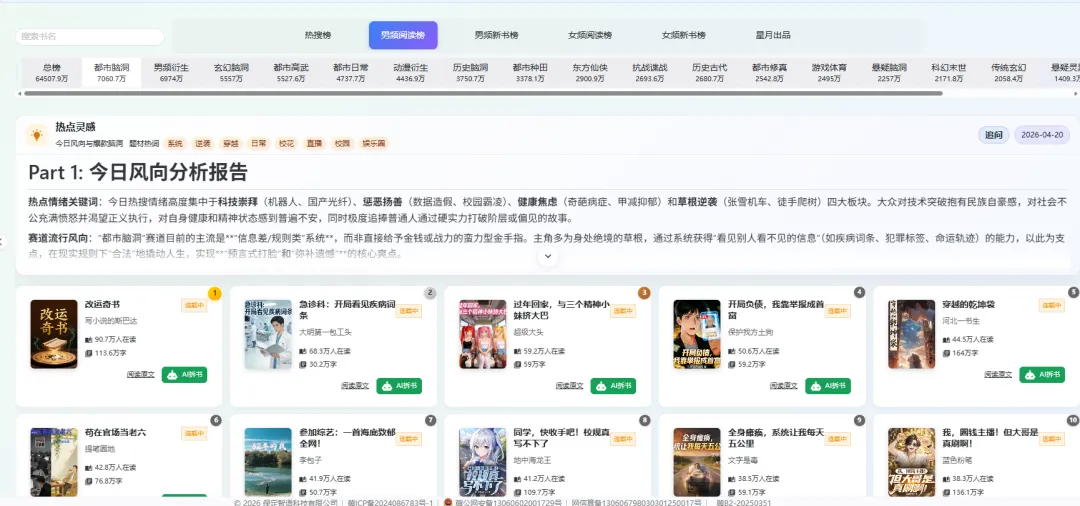Image resolution: width=1080 pixels, height=506 pixels.
Task: Click the 追问 button
Action: pyautogui.click(x=993, y=135)
